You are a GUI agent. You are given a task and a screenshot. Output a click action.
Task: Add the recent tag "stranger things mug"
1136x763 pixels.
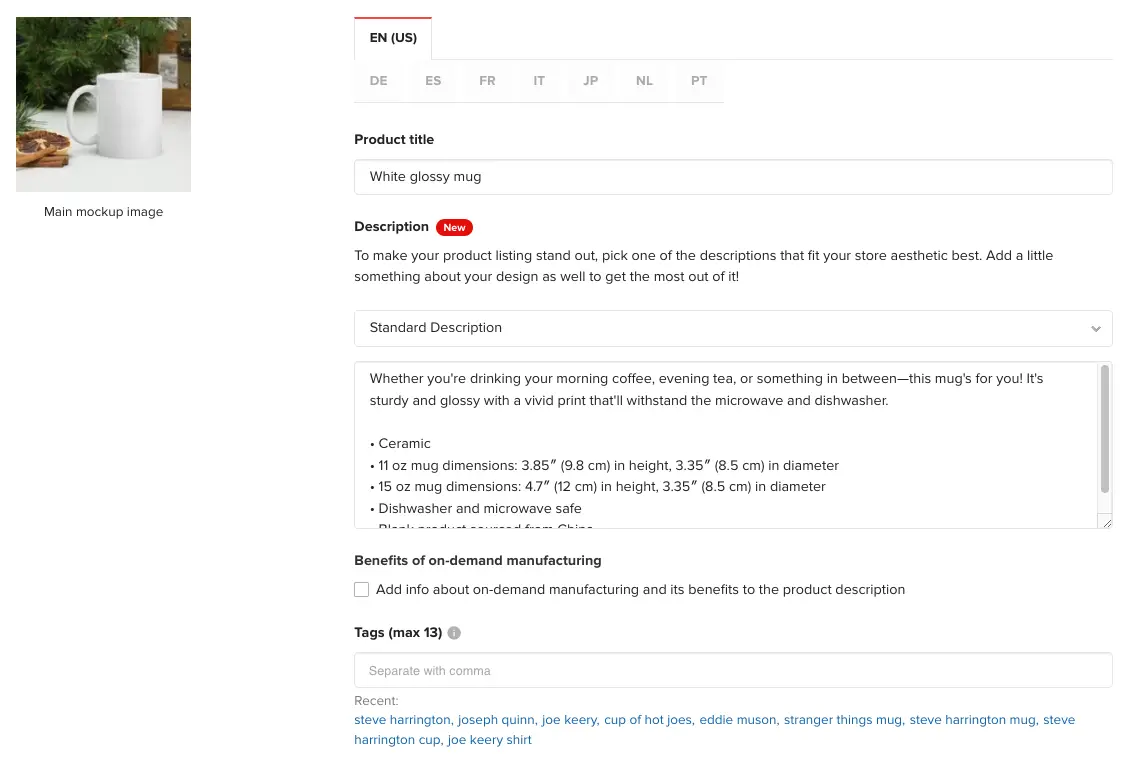(x=842, y=720)
